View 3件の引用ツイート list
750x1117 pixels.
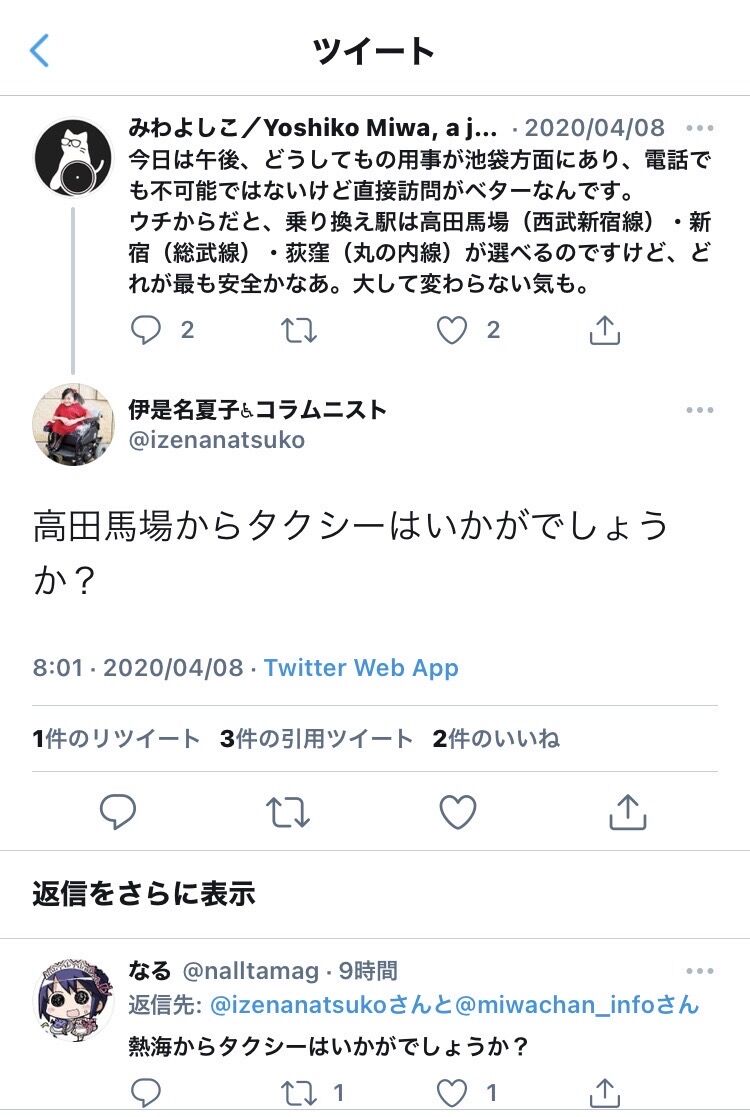(x=317, y=739)
